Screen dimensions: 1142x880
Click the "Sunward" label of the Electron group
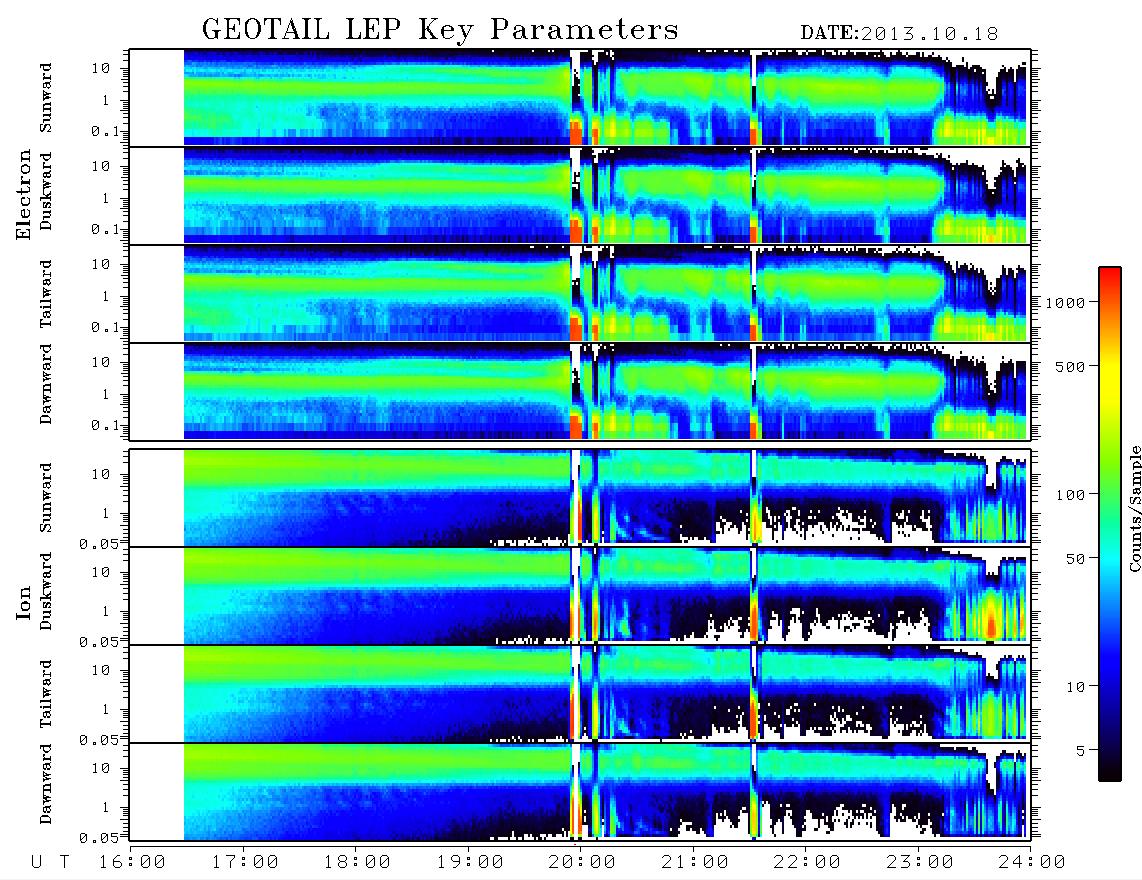(x=46, y=98)
